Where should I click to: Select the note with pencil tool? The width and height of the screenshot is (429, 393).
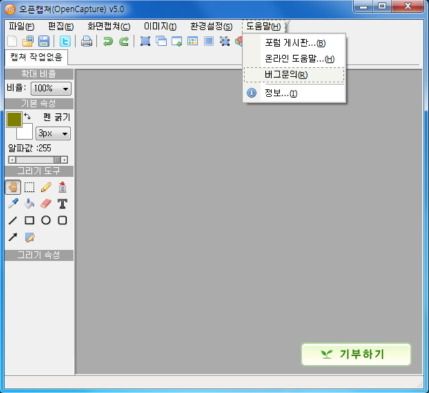pos(29,237)
